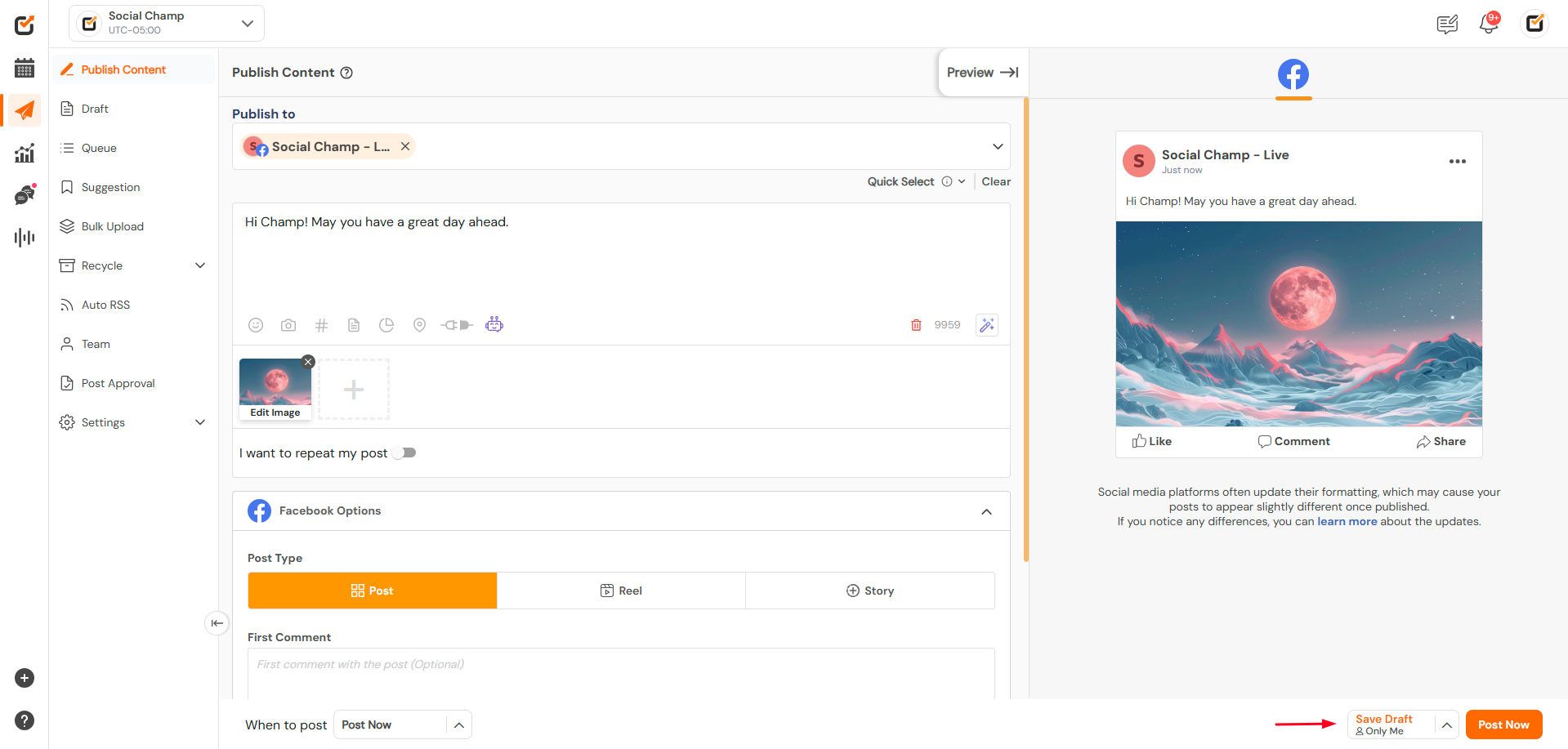Click the plug integrations icon in composer
Viewport: 1568px width, 749px height.
(457, 325)
